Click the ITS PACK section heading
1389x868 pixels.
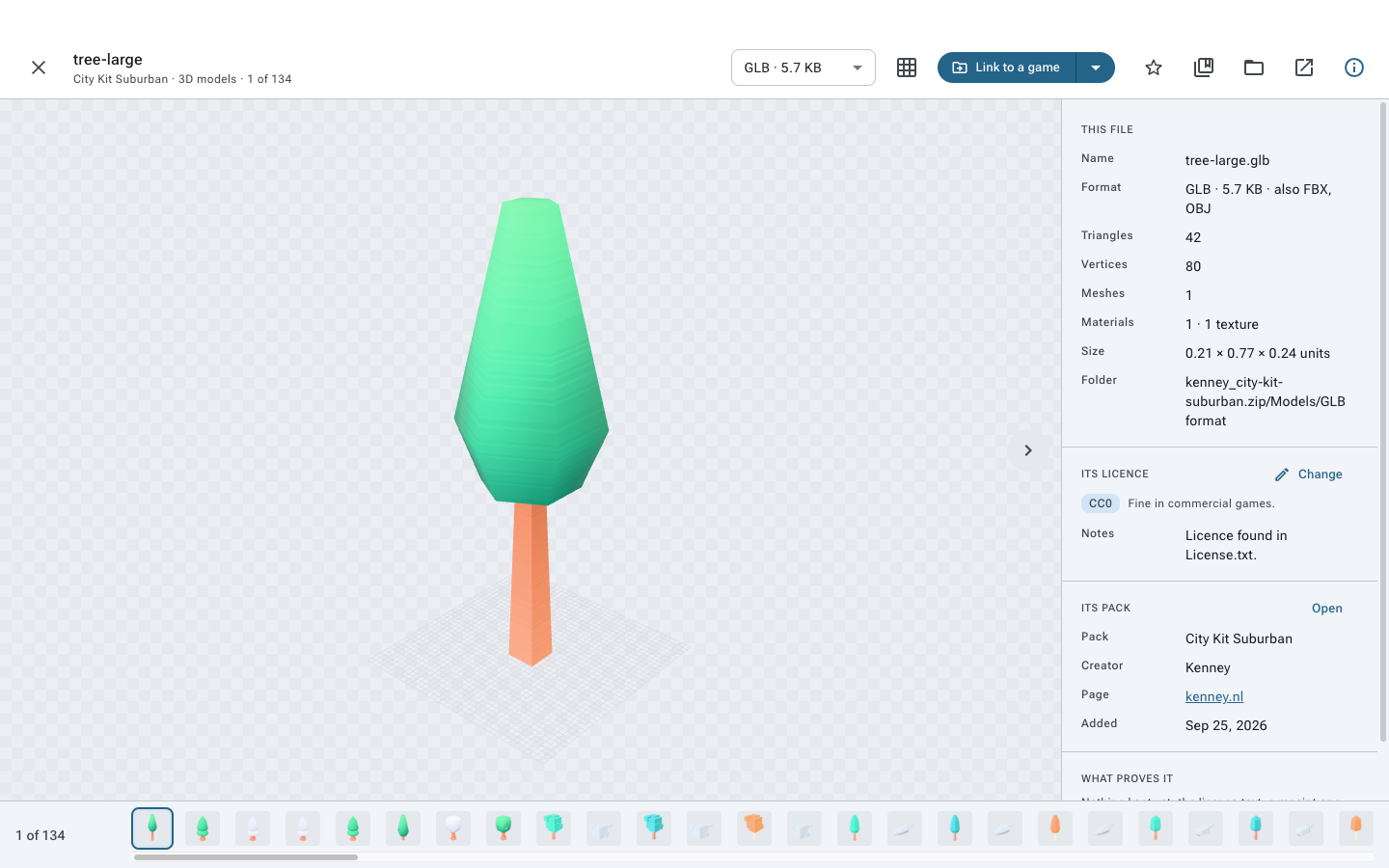pos(1105,609)
